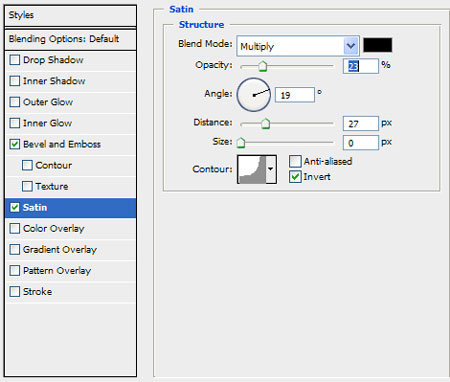Open the black satin color swatch
450x382 pixels.
[377, 45]
